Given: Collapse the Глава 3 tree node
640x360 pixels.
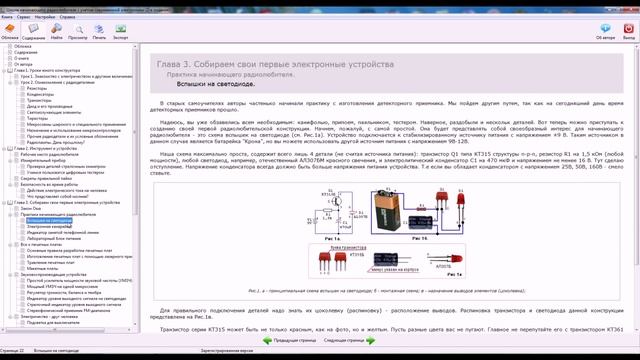Looking at the screenshot, I should [4, 202].
